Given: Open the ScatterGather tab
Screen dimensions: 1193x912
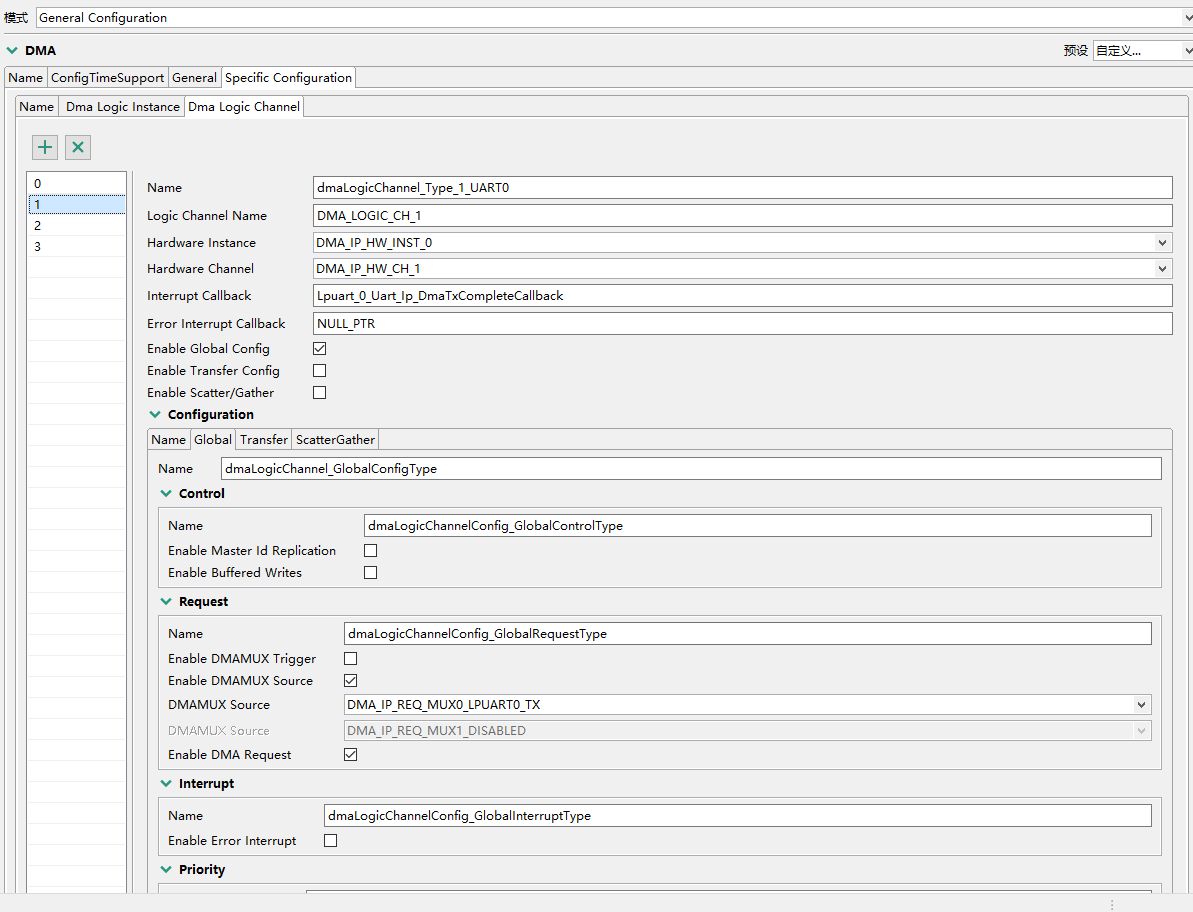Looking at the screenshot, I should click(x=335, y=440).
